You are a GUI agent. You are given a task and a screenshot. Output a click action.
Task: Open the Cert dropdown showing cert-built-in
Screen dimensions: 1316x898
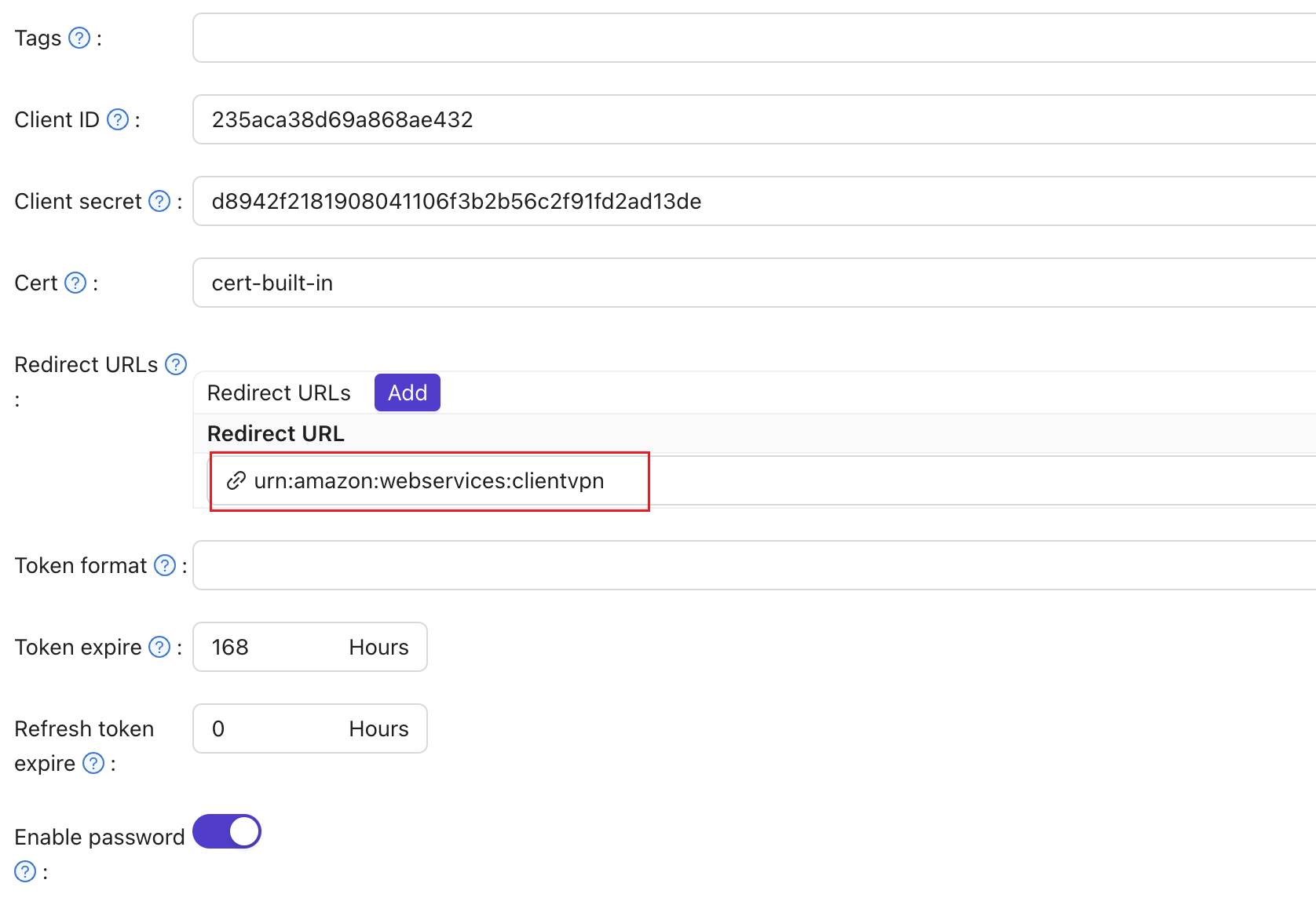754,283
